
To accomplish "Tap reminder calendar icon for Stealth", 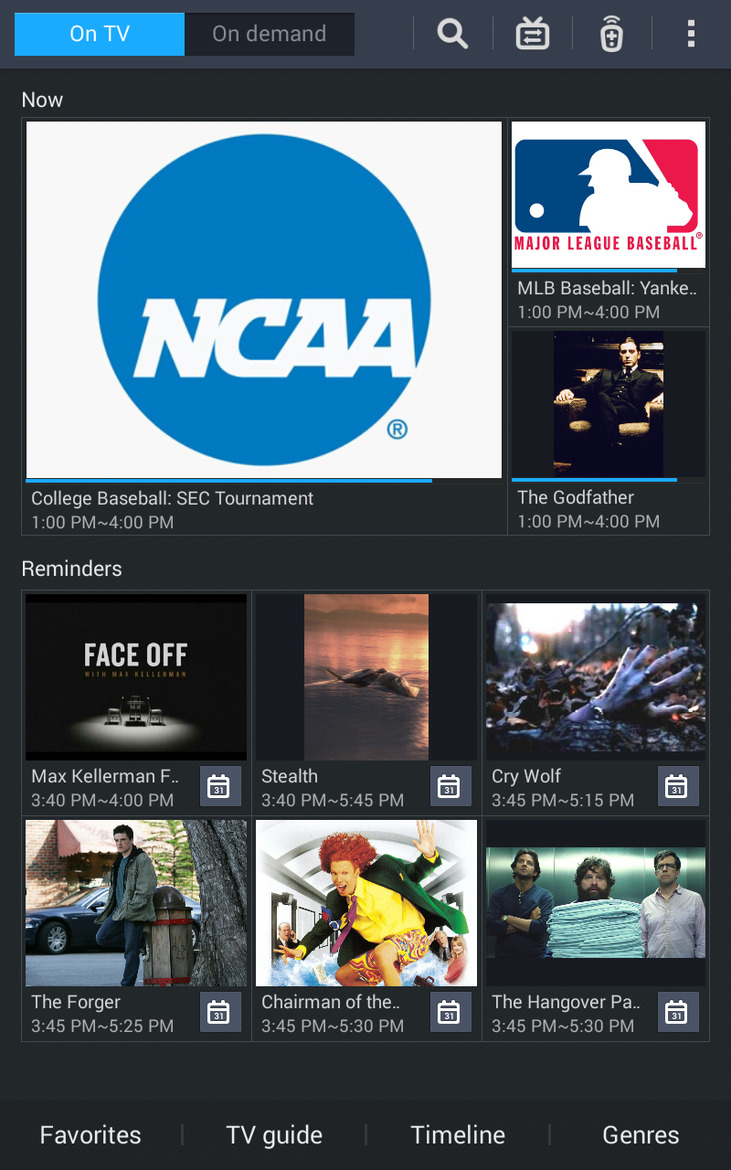I will [450, 786].
